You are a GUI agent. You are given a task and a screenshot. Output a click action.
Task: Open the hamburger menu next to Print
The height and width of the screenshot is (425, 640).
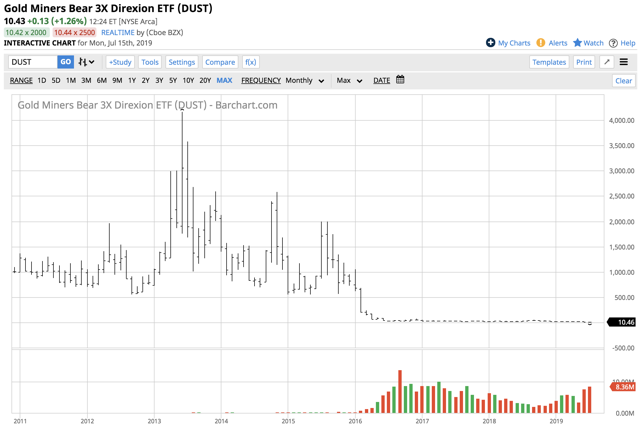[x=624, y=62]
